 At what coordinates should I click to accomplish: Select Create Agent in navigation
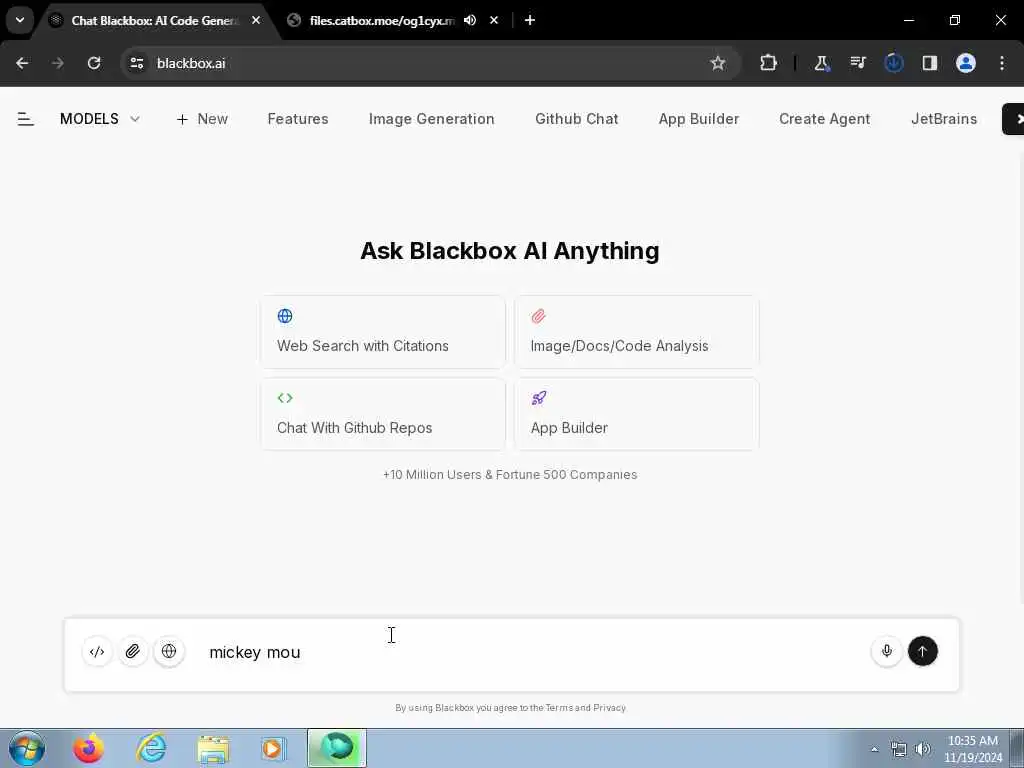point(825,119)
